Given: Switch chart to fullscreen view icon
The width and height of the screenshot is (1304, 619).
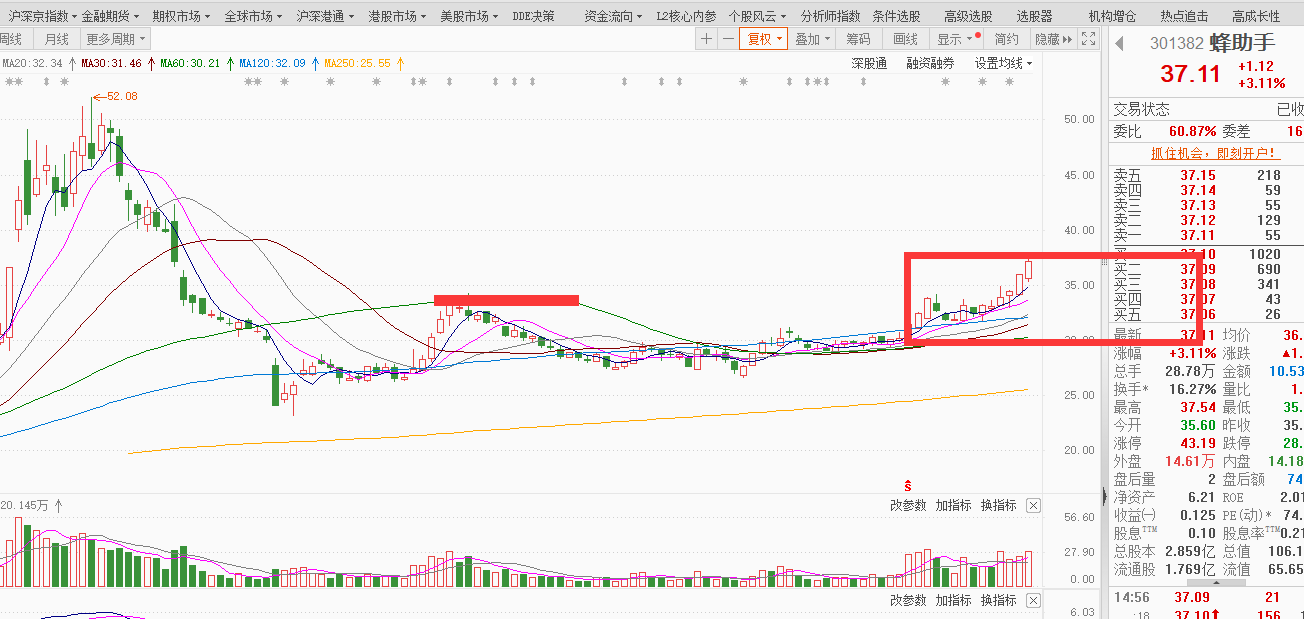Looking at the screenshot, I should [1088, 39].
